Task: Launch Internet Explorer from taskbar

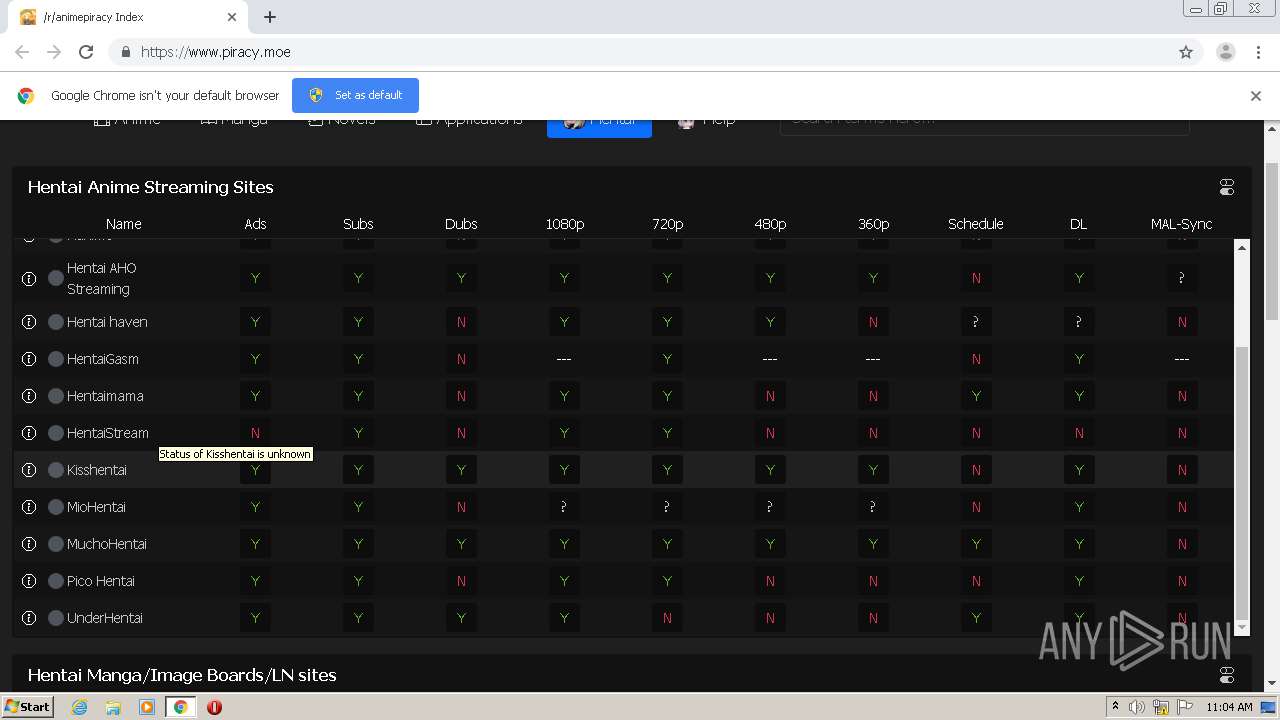Action: pyautogui.click(x=80, y=707)
